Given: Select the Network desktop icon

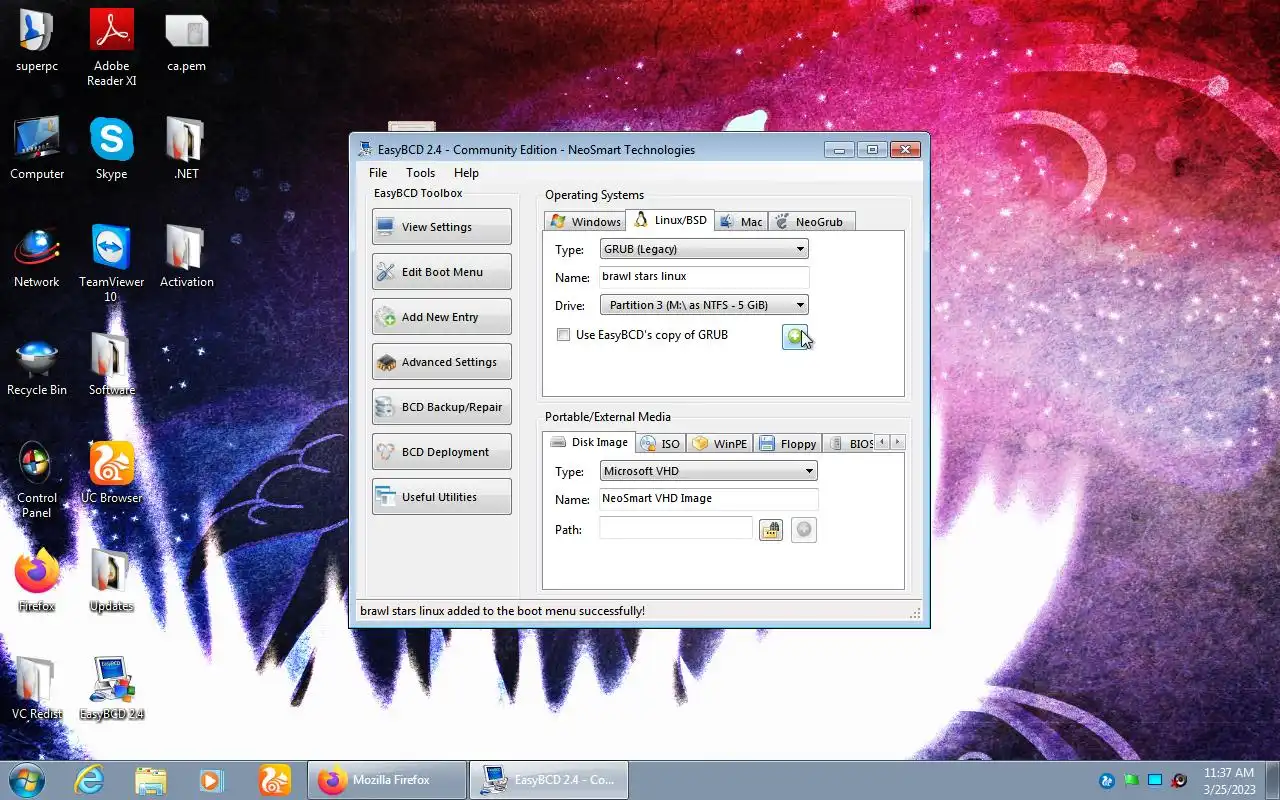Looking at the screenshot, I should point(37,257).
